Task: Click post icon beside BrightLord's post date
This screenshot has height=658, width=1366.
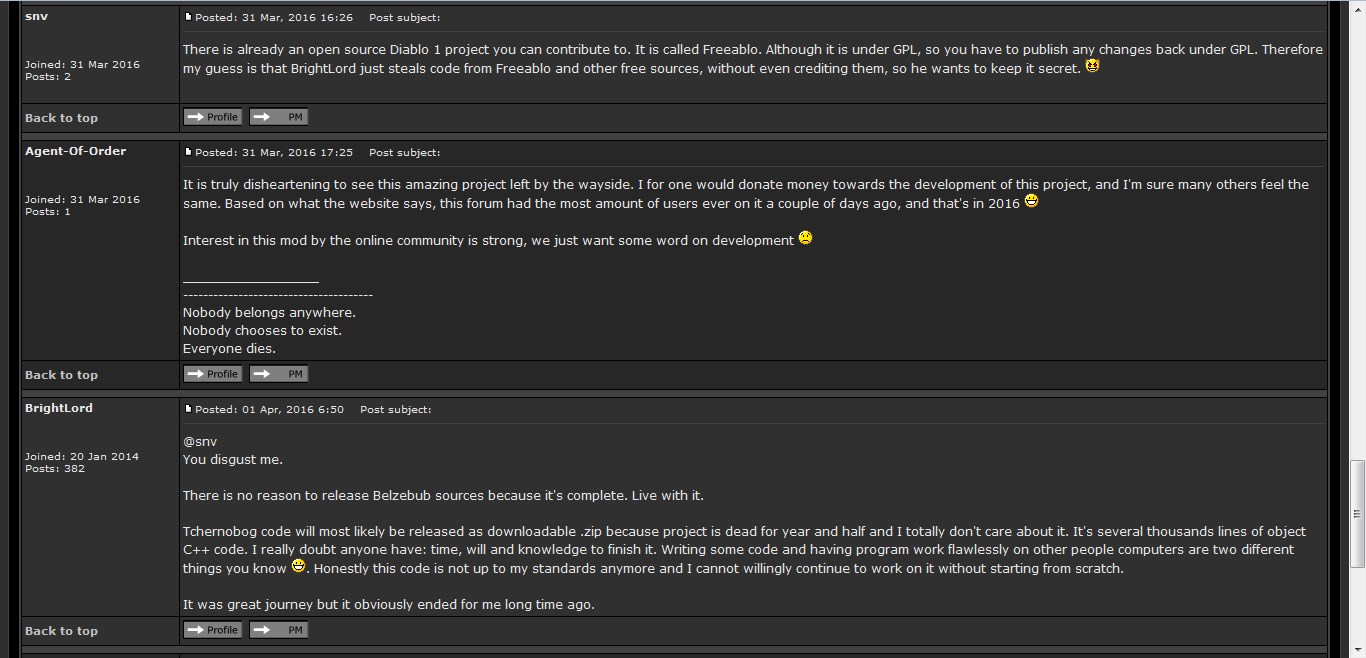Action: click(x=188, y=409)
